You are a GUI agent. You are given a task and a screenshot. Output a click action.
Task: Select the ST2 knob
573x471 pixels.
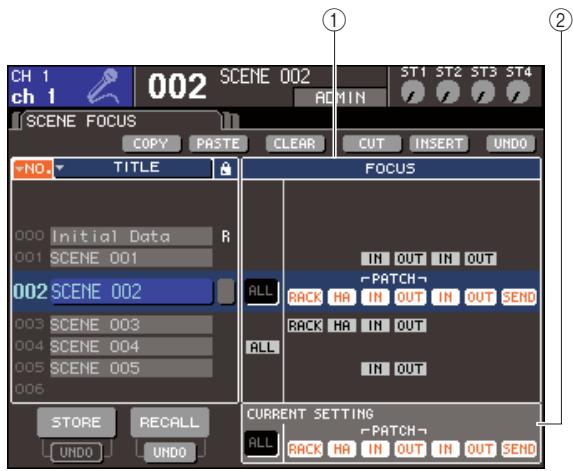448,91
